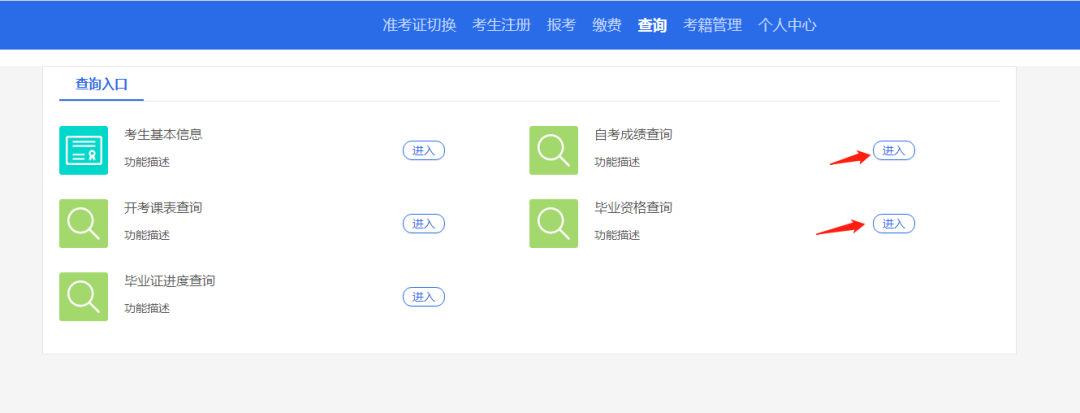Select 报考 in the top navigation

561,25
